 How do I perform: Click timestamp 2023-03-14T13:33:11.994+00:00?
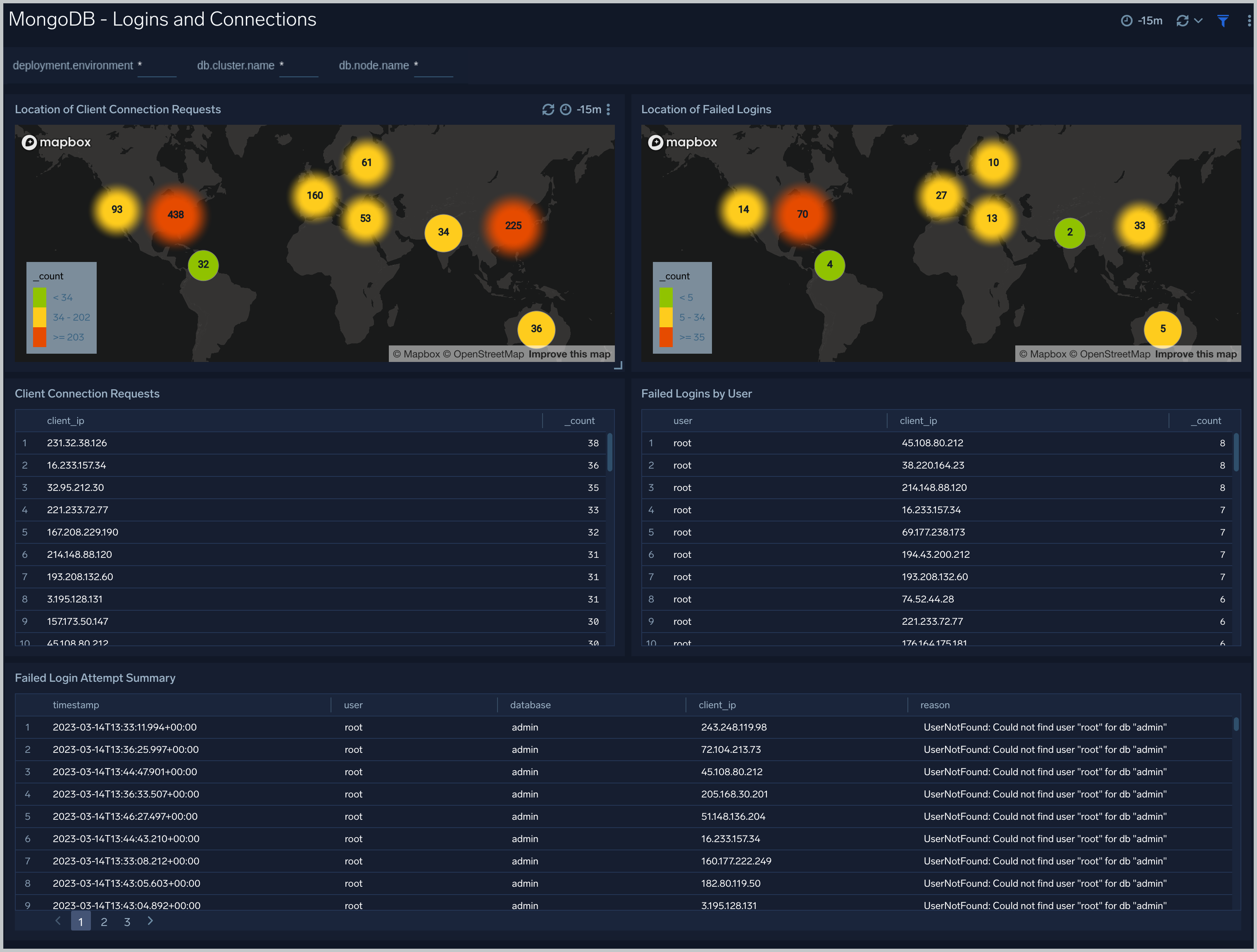click(124, 728)
